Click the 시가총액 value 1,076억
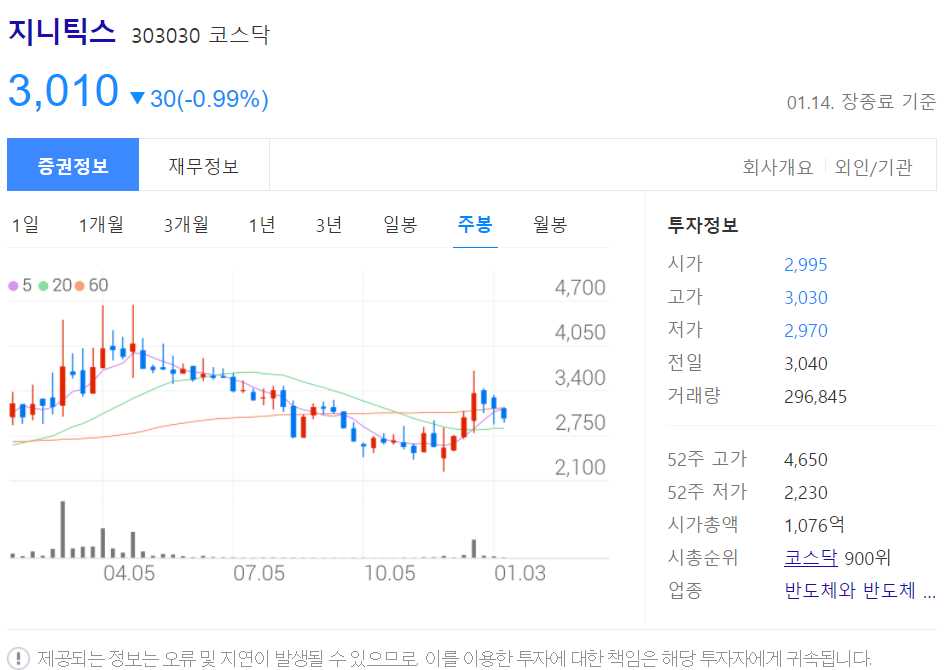The height and width of the screenshot is (670, 948). (814, 525)
